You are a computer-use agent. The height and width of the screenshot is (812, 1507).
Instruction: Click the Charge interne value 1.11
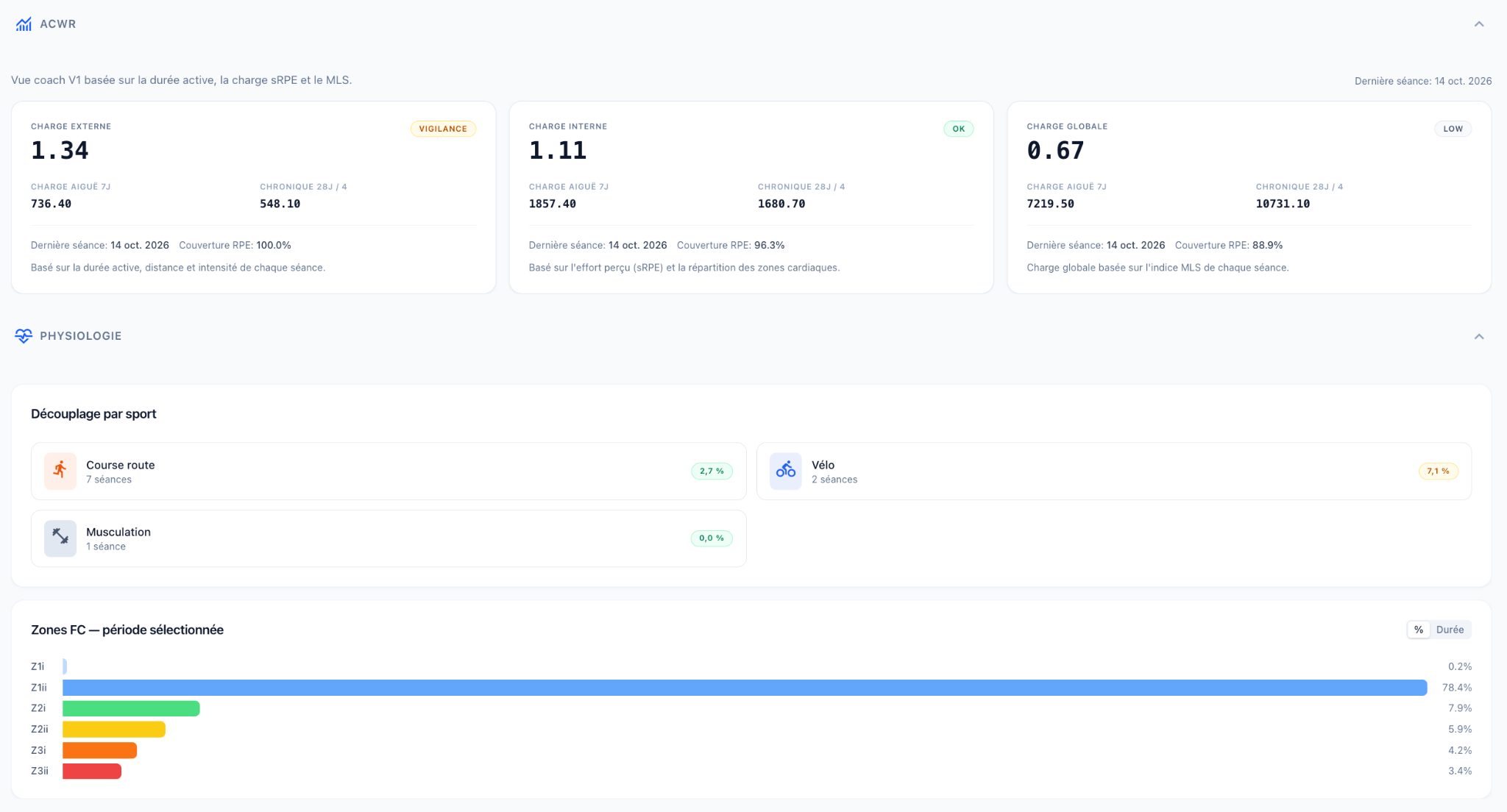pos(558,151)
